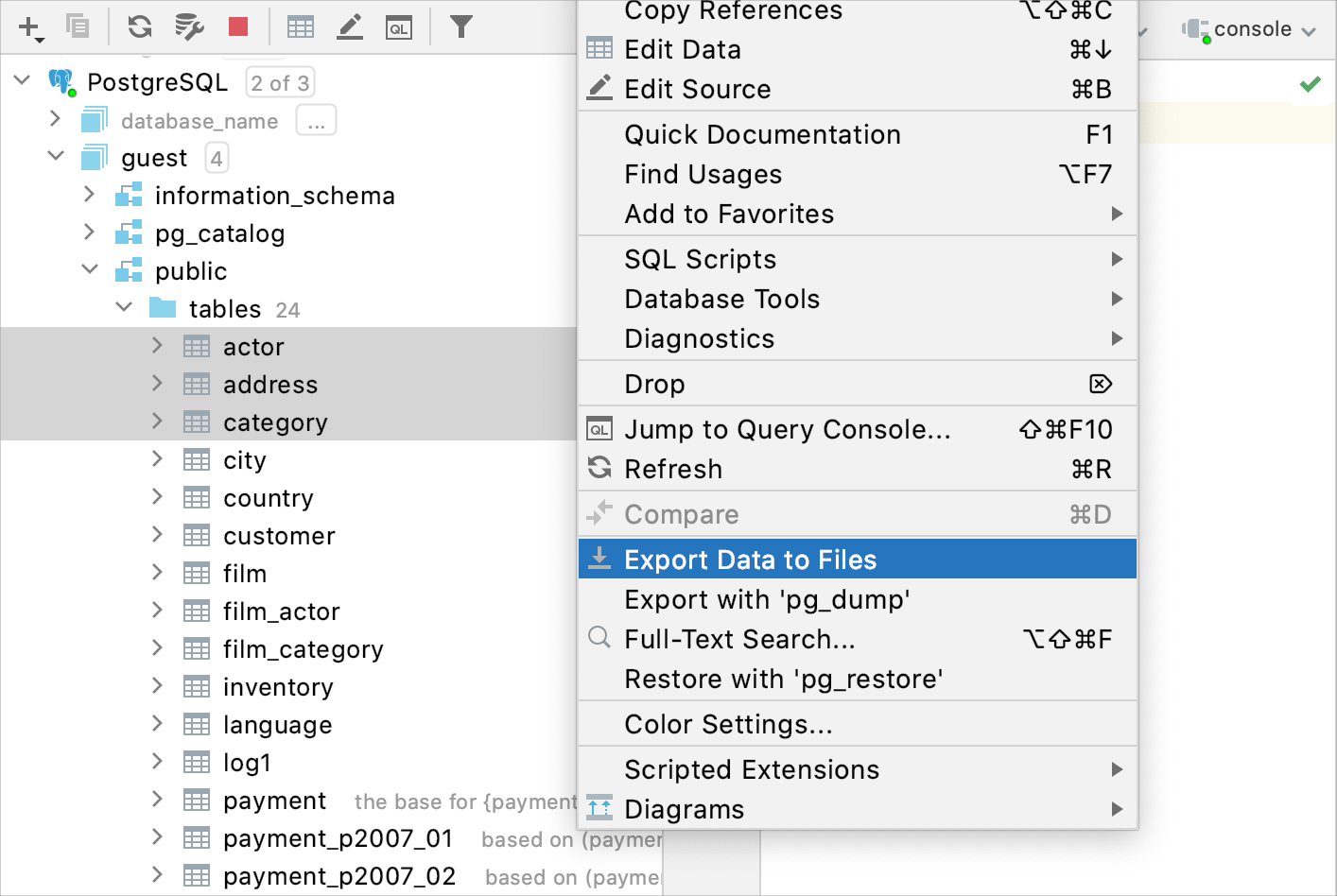Open Color Settings from the context menu
The height and width of the screenshot is (896, 1337).
[x=728, y=724]
